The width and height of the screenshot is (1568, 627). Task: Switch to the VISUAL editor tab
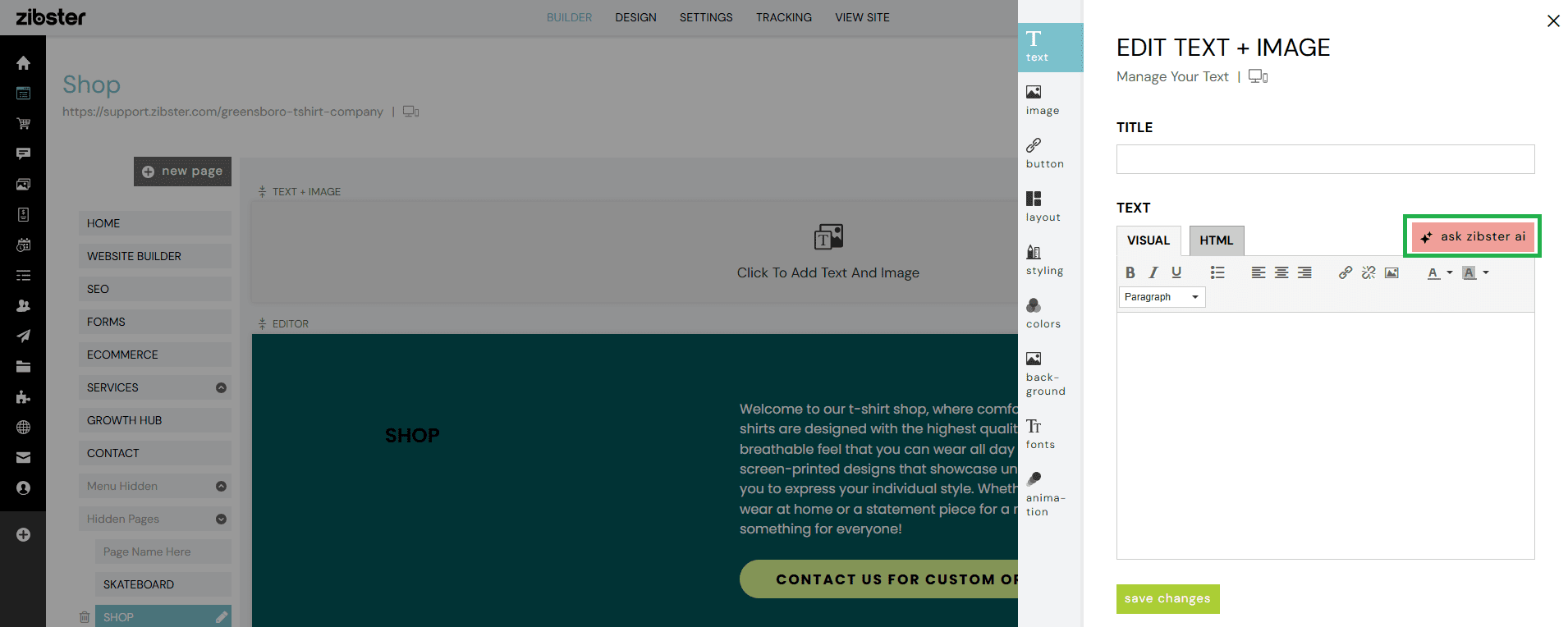pos(1148,240)
